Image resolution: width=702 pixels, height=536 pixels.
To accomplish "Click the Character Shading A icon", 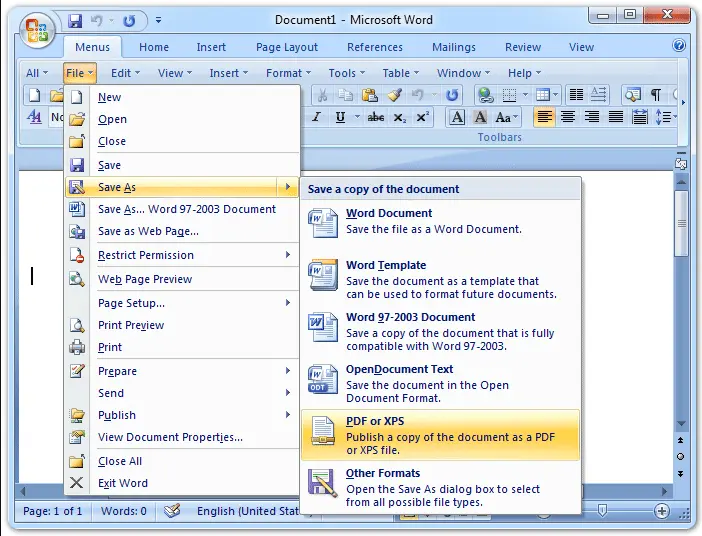I will [480, 117].
